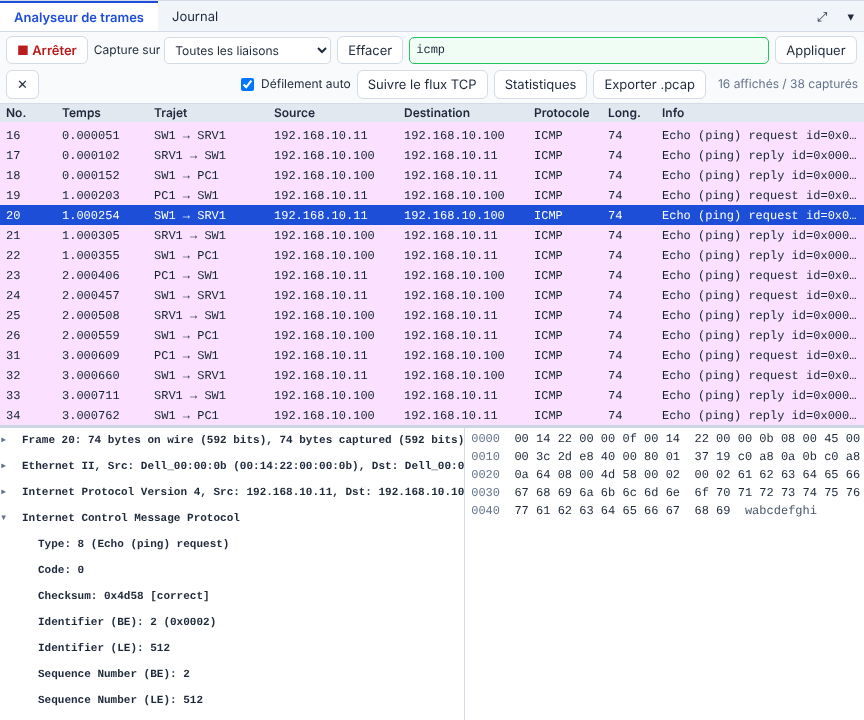Toggle the Défilement auto checkbox

click(247, 84)
